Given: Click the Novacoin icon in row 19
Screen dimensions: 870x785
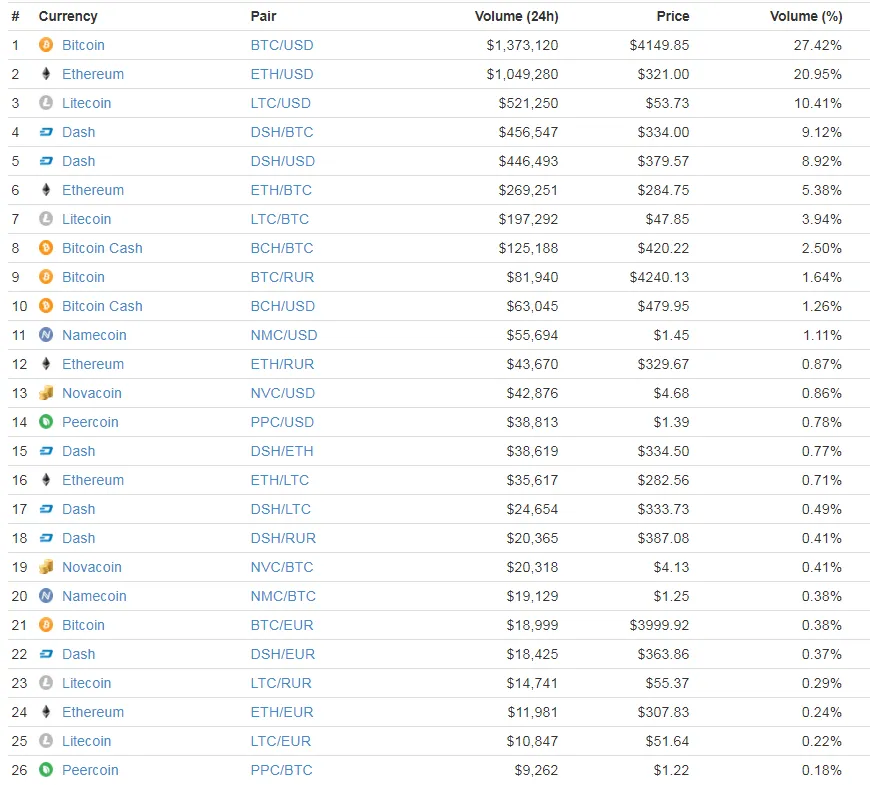Looking at the screenshot, I should pyautogui.click(x=46, y=567).
